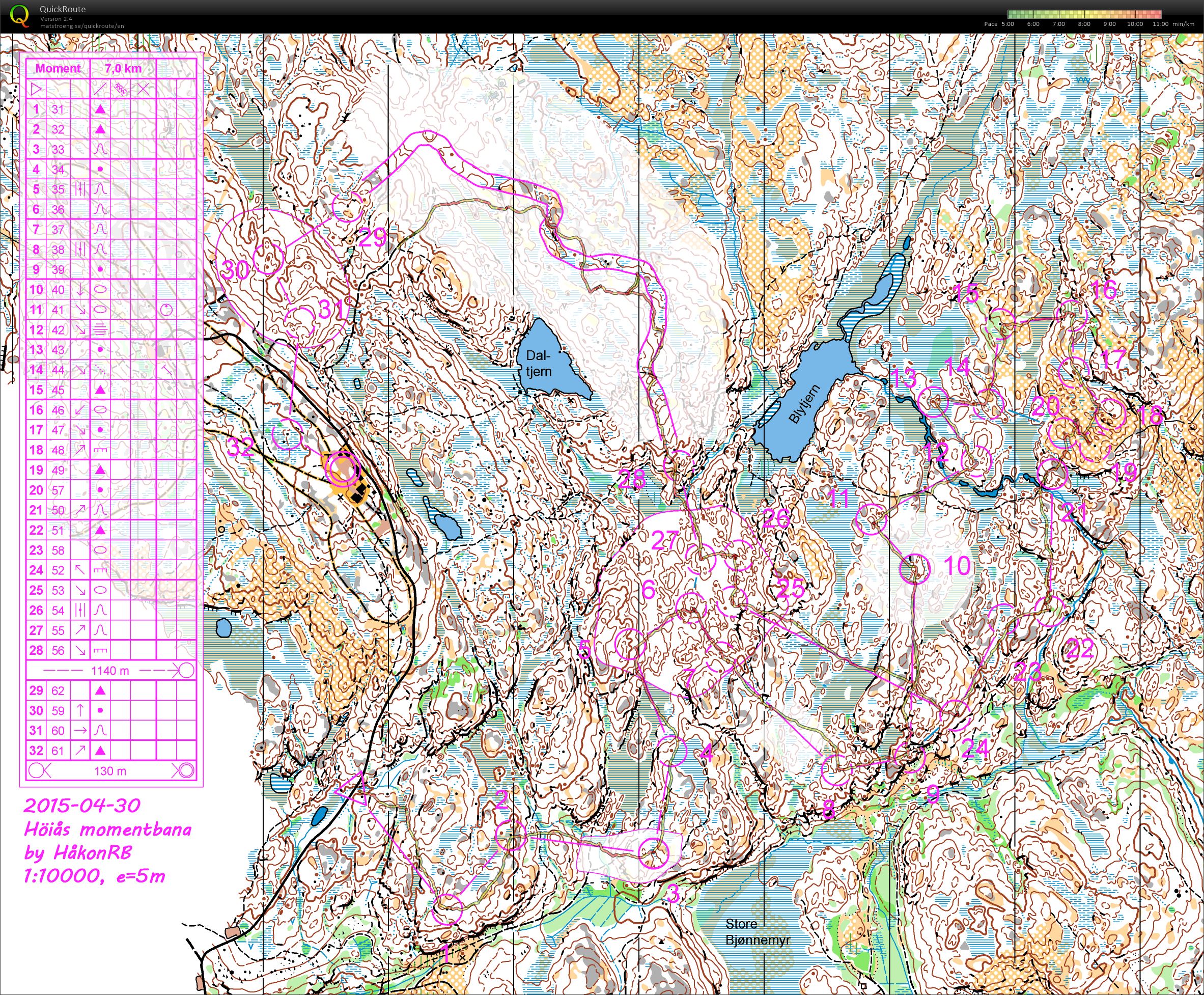Click the 'by HåkonRB' author text

coord(77,853)
